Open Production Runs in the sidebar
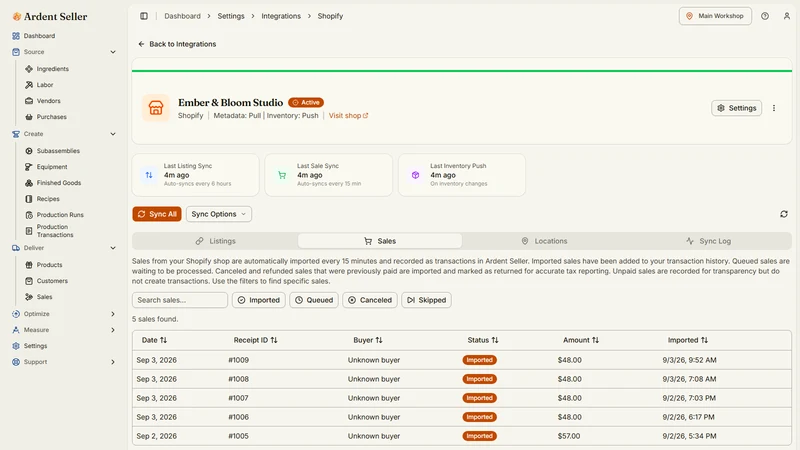This screenshot has height=450, width=800. click(x=60, y=215)
